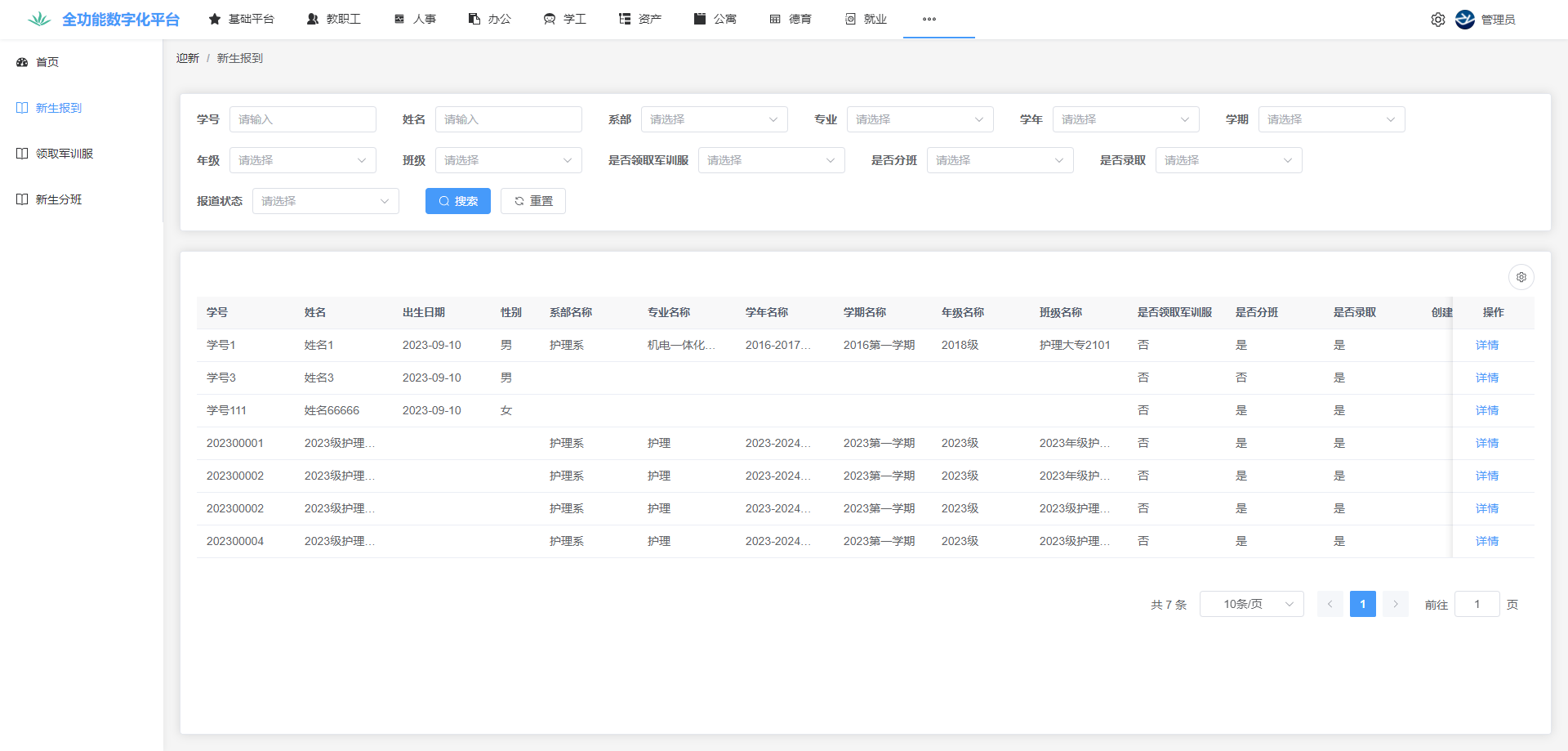Click the blue 搜索 button

[x=457, y=201]
